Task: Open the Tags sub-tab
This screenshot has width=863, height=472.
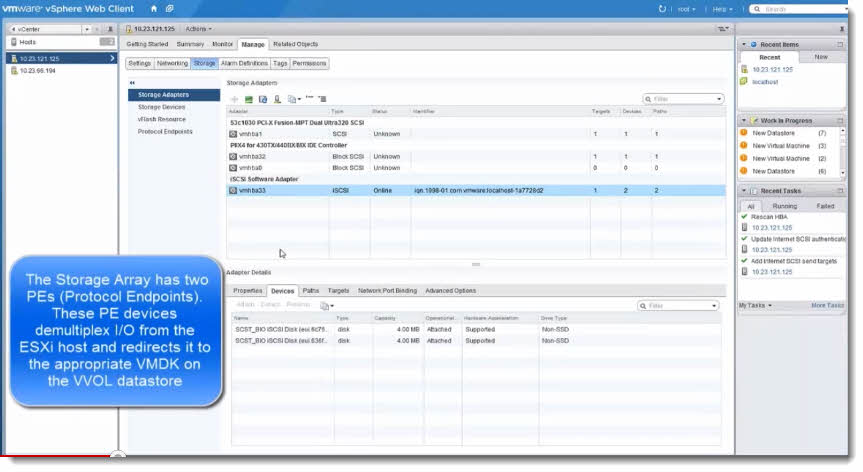Action: pyautogui.click(x=280, y=63)
